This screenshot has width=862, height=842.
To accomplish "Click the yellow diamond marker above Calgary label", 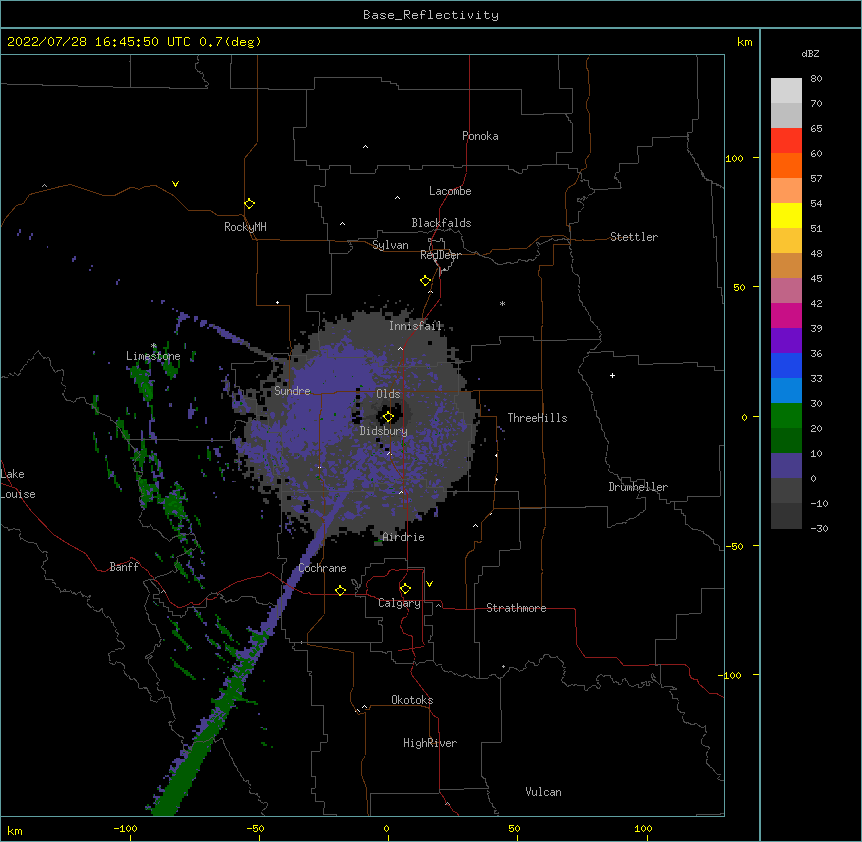I will click(x=405, y=589).
